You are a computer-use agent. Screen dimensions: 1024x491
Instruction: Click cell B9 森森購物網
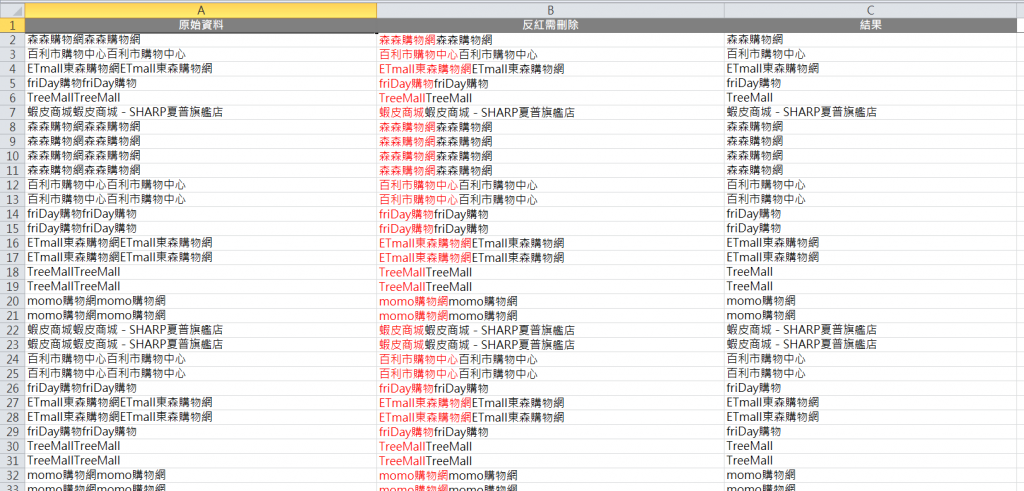click(x=551, y=141)
